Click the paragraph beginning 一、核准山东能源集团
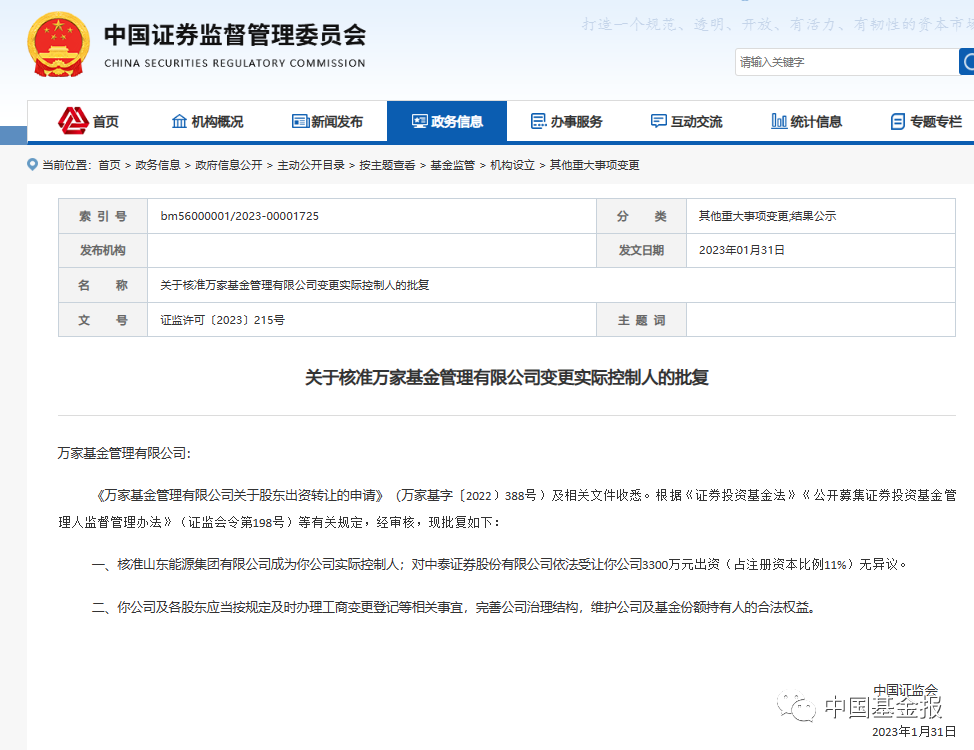974x750 pixels. click(499, 564)
